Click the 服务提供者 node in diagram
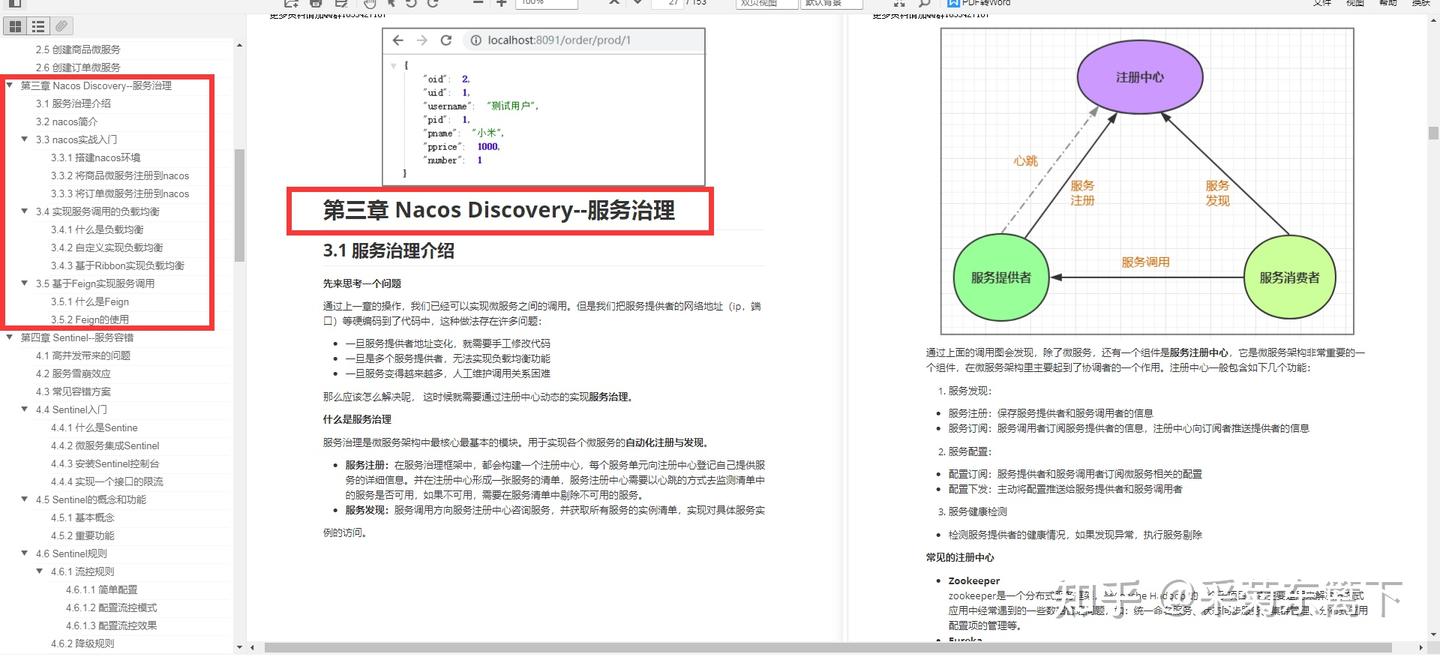Image resolution: width=1440 pixels, height=657 pixels. coord(1001,277)
